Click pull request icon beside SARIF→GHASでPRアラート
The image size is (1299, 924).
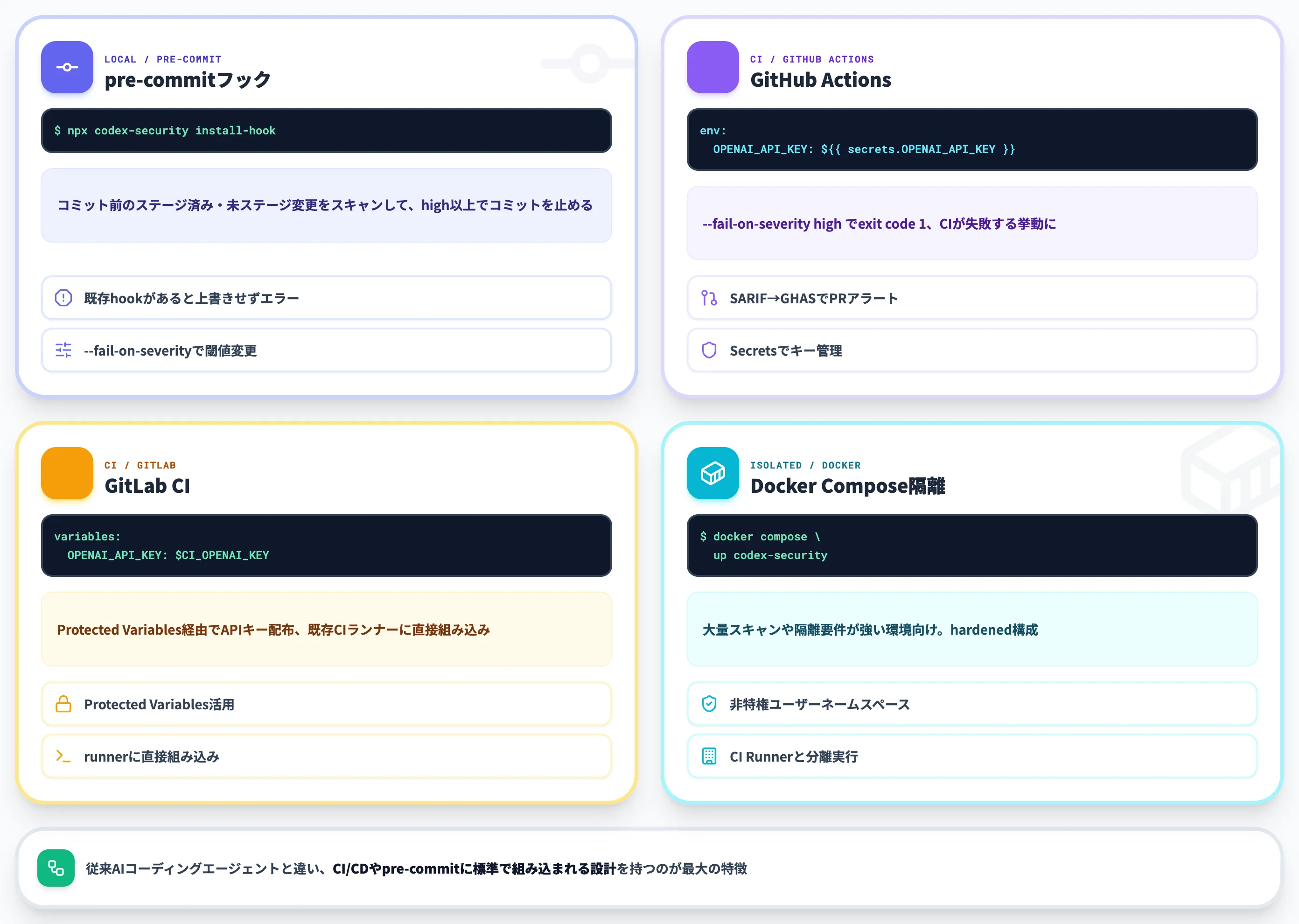(x=709, y=298)
